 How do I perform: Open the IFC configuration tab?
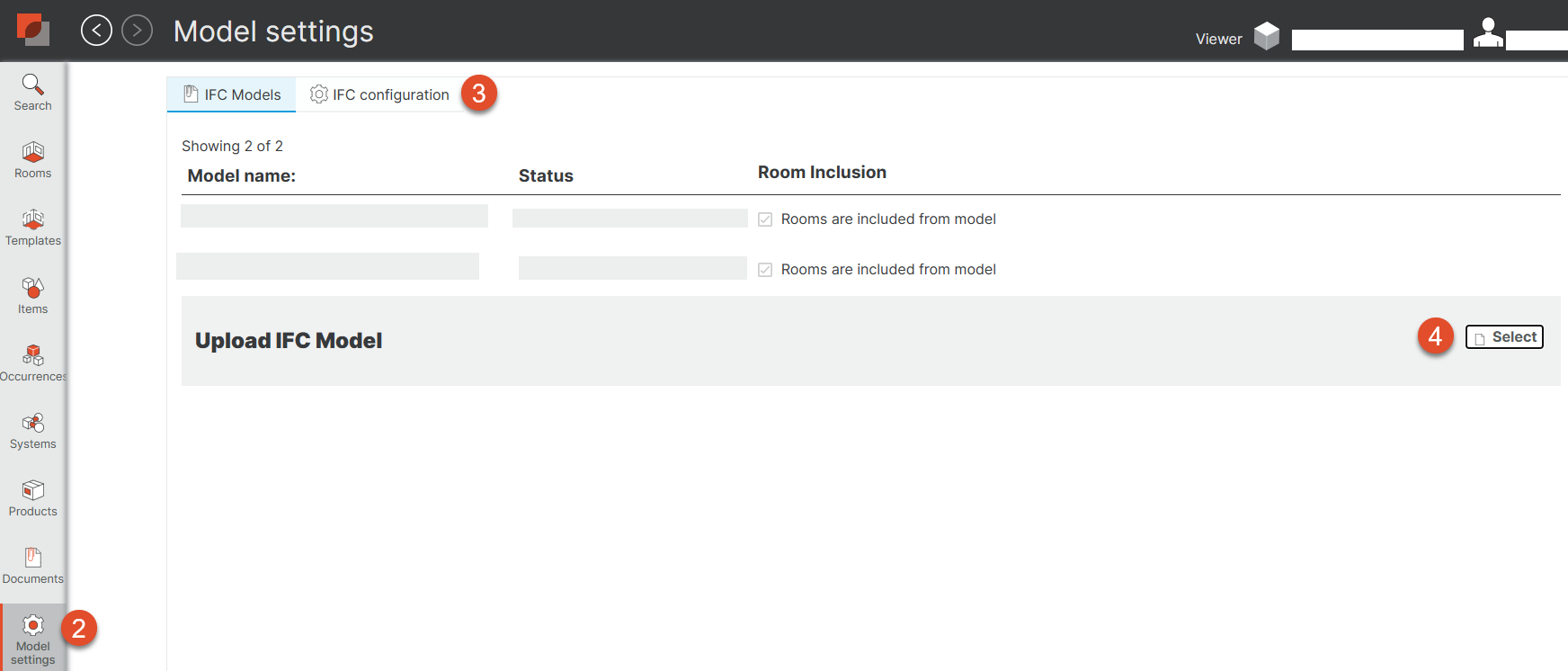point(379,94)
